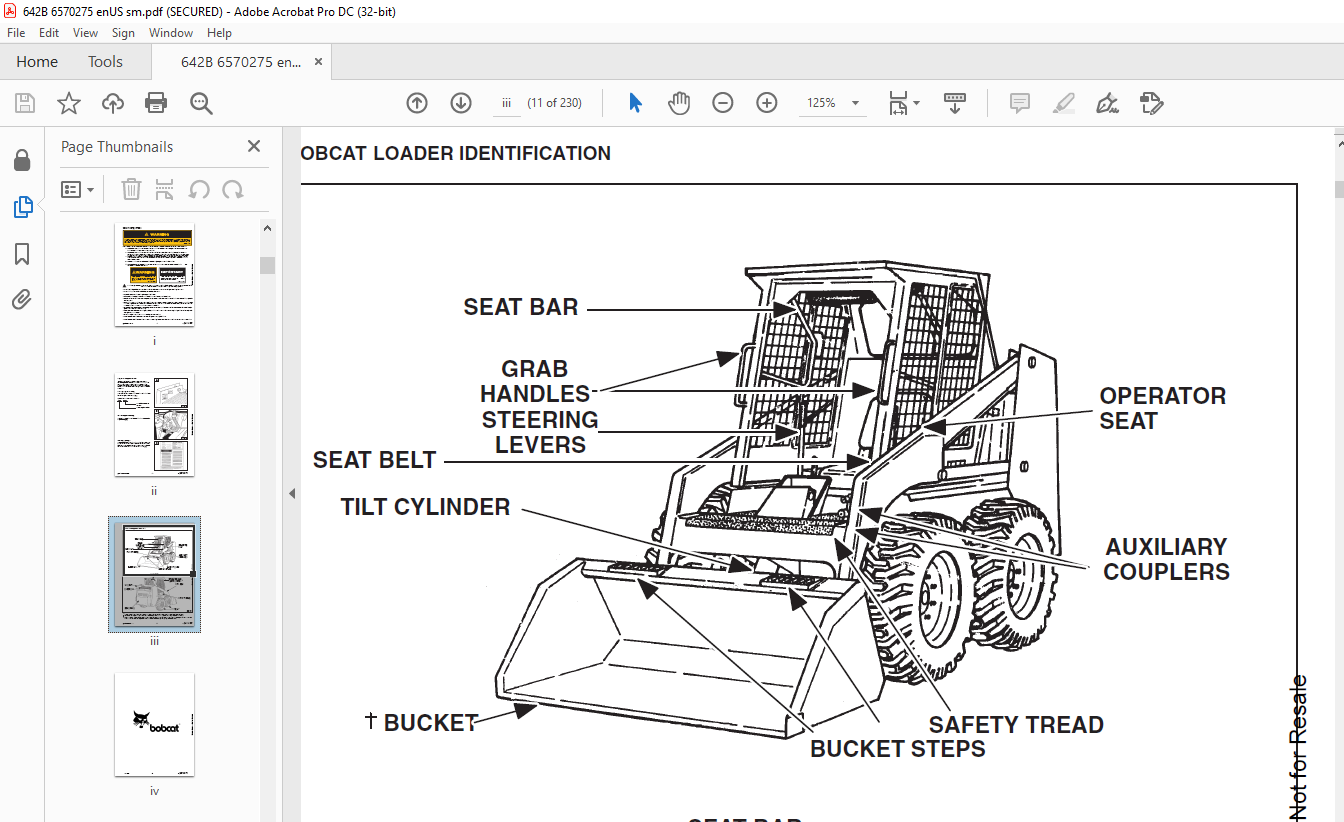Select page ii thumbnail

click(x=154, y=424)
